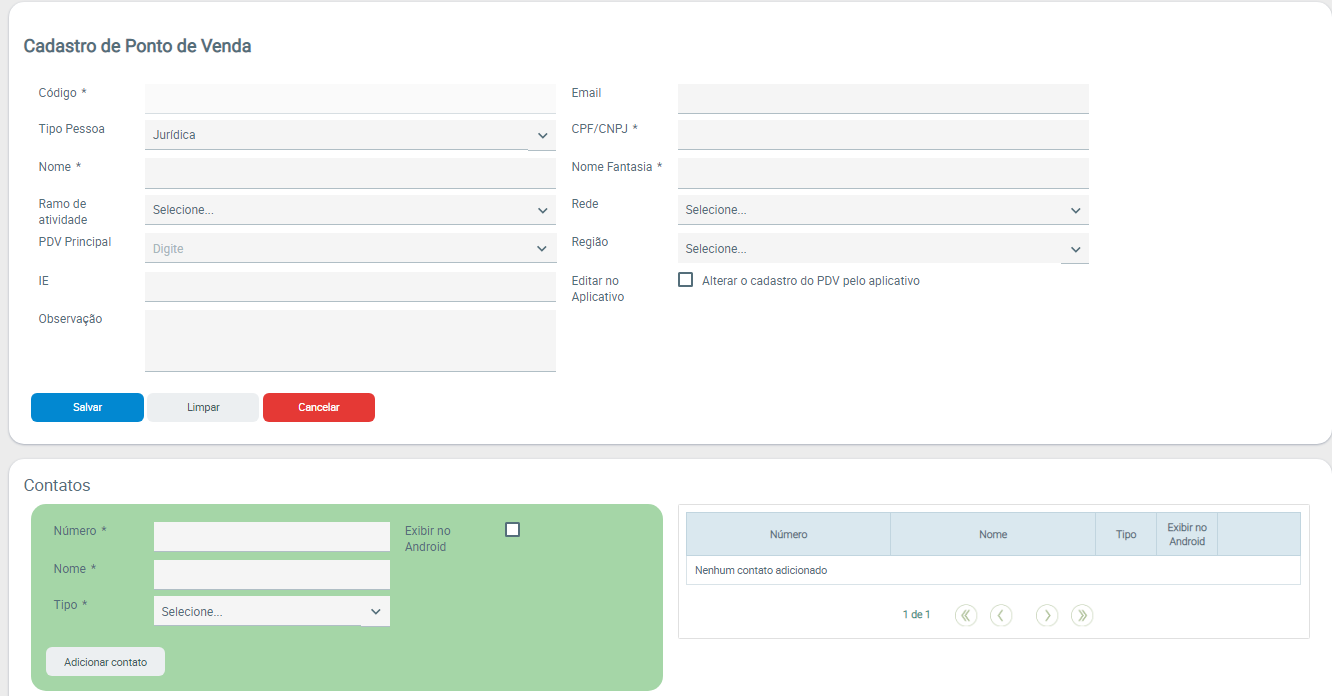
Task: Select contact Tipo dropdown
Action: (x=271, y=611)
